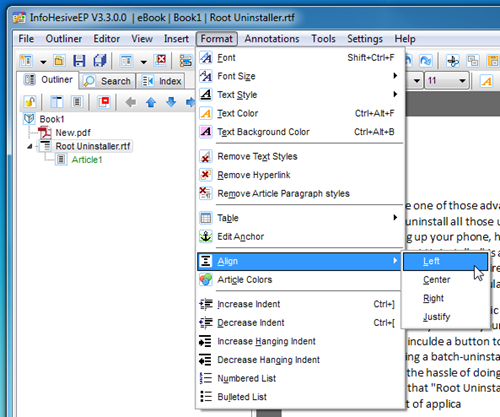Expand the Text Style submenu
This screenshot has height=417, width=500.
pyautogui.click(x=300, y=95)
